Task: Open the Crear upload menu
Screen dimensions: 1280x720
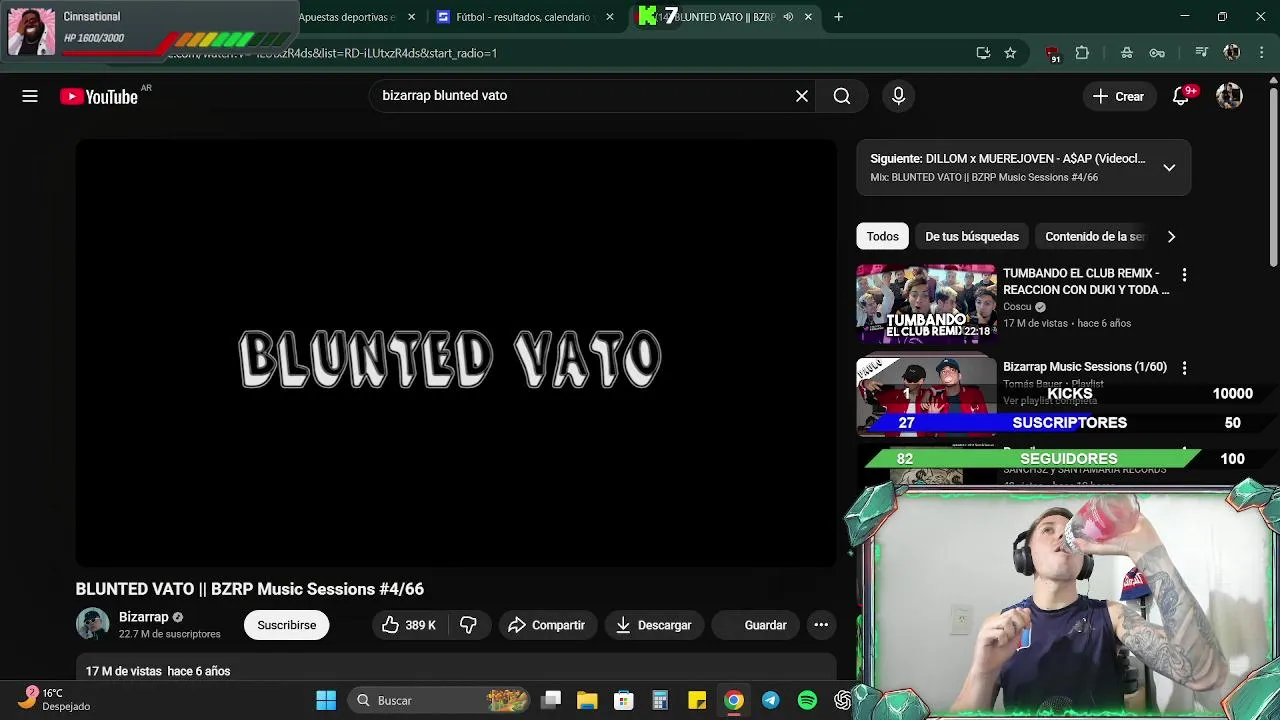Action: [1118, 96]
